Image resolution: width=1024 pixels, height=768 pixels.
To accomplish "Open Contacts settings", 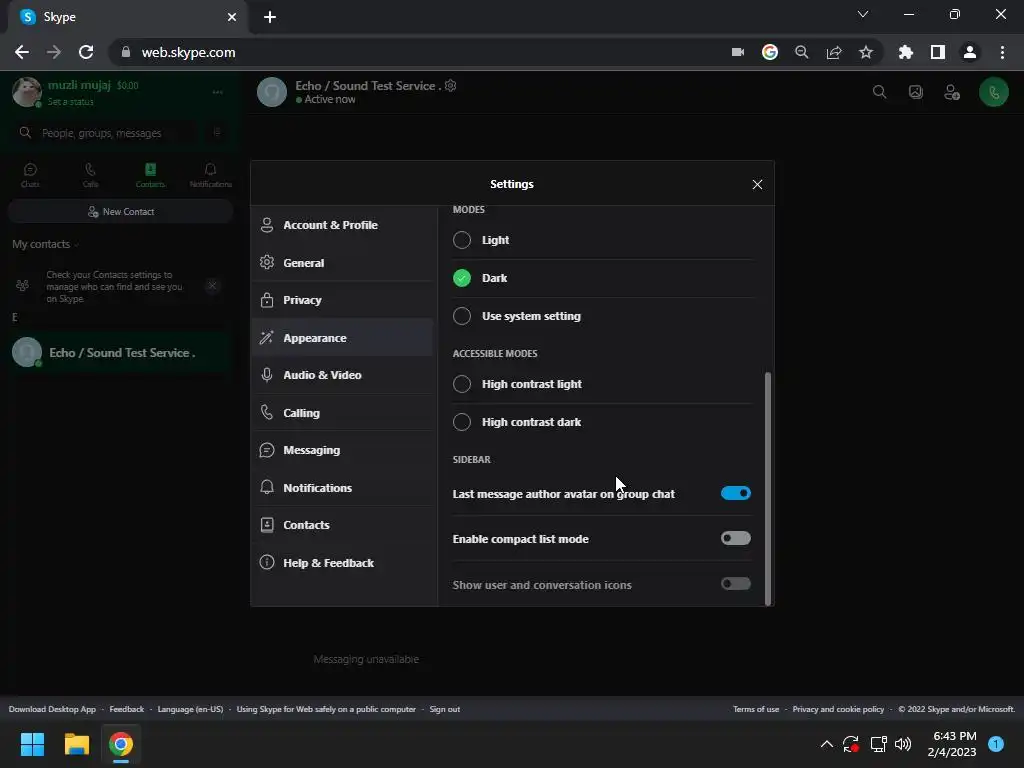I will pos(342,525).
